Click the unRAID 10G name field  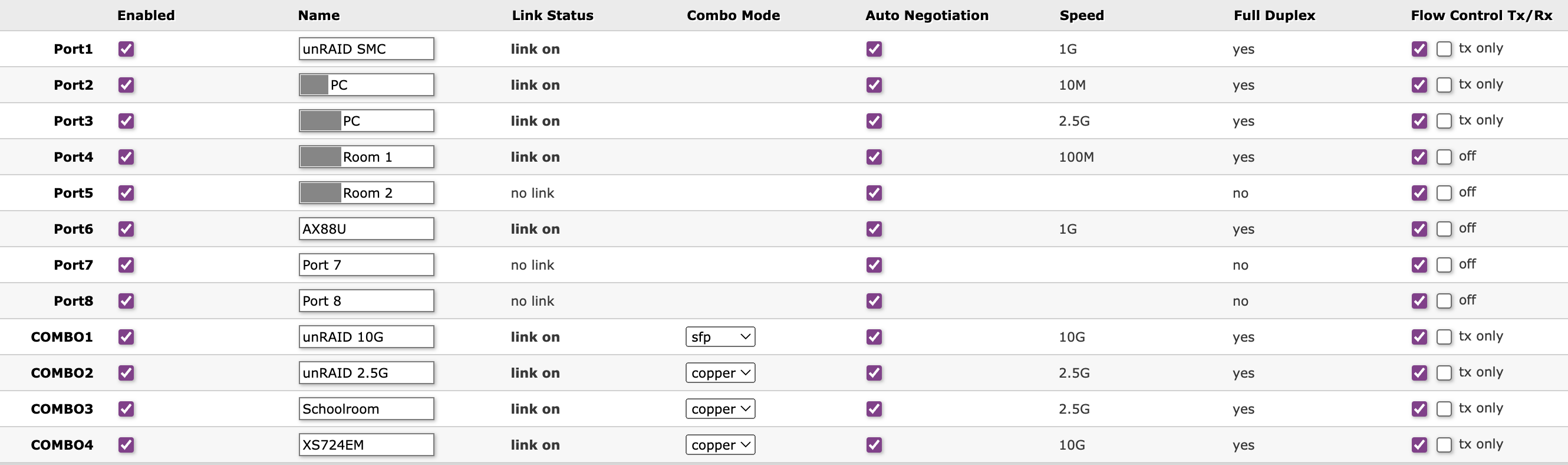pos(366,336)
